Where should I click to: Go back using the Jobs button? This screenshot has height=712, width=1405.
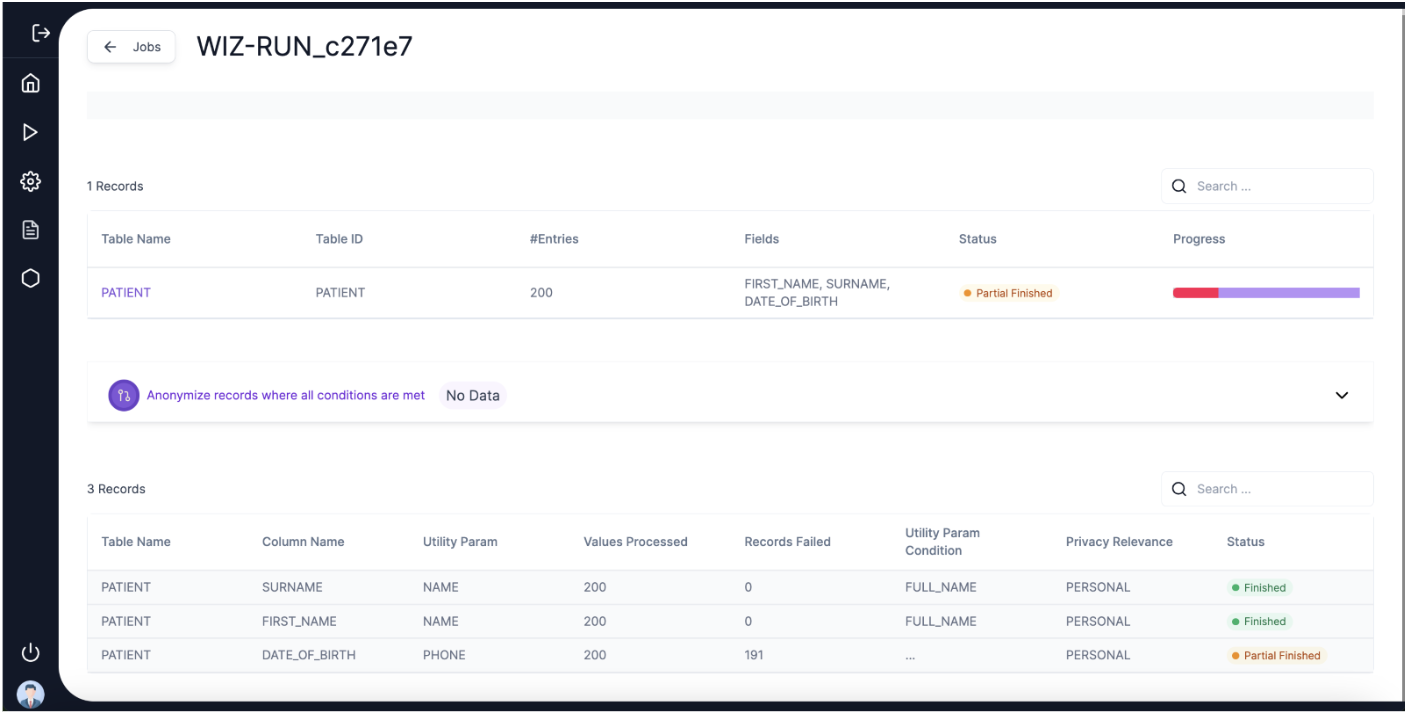tap(132, 47)
